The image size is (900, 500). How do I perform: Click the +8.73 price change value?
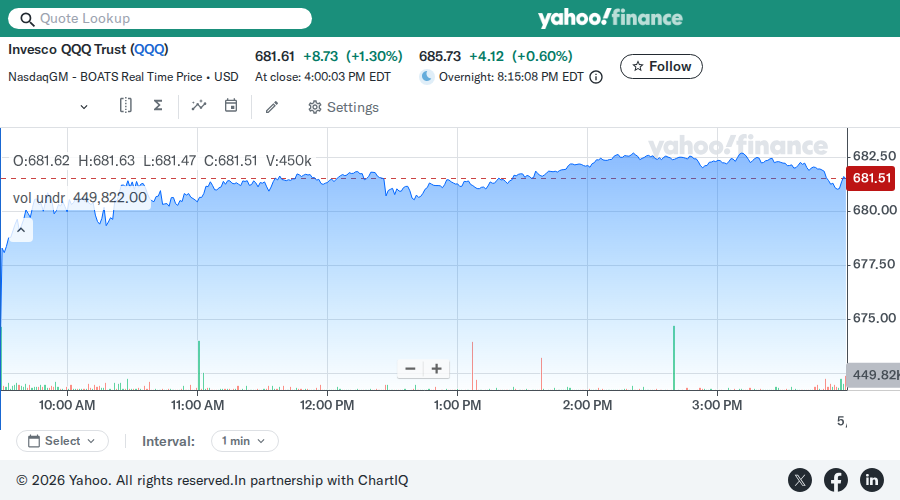pyautogui.click(x=321, y=56)
